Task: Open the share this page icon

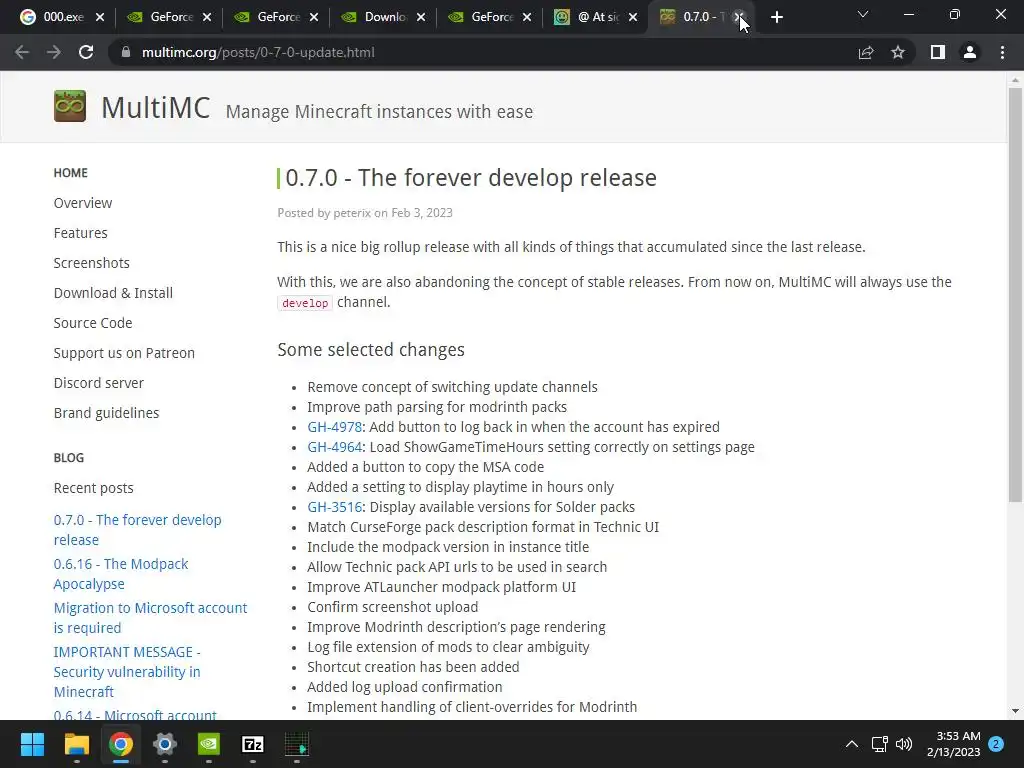Action: [x=866, y=52]
